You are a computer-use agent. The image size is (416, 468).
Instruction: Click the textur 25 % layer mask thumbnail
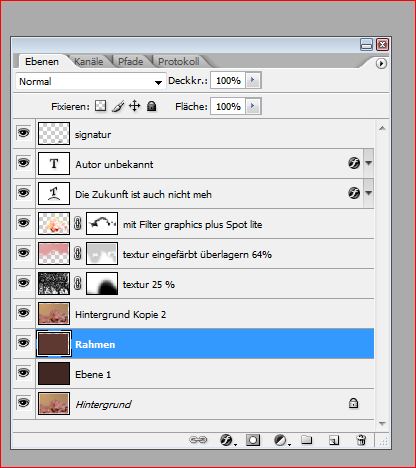[102, 283]
